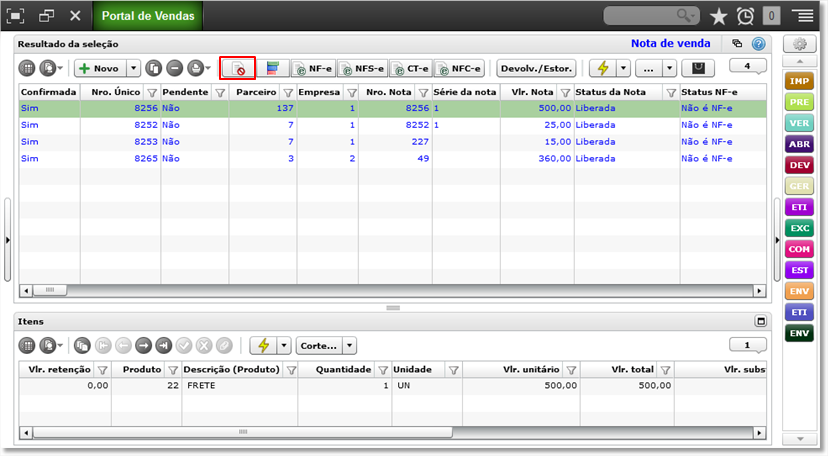Image resolution: width=828 pixels, height=456 pixels.
Task: Click the red DEV side button
Action: point(799,165)
